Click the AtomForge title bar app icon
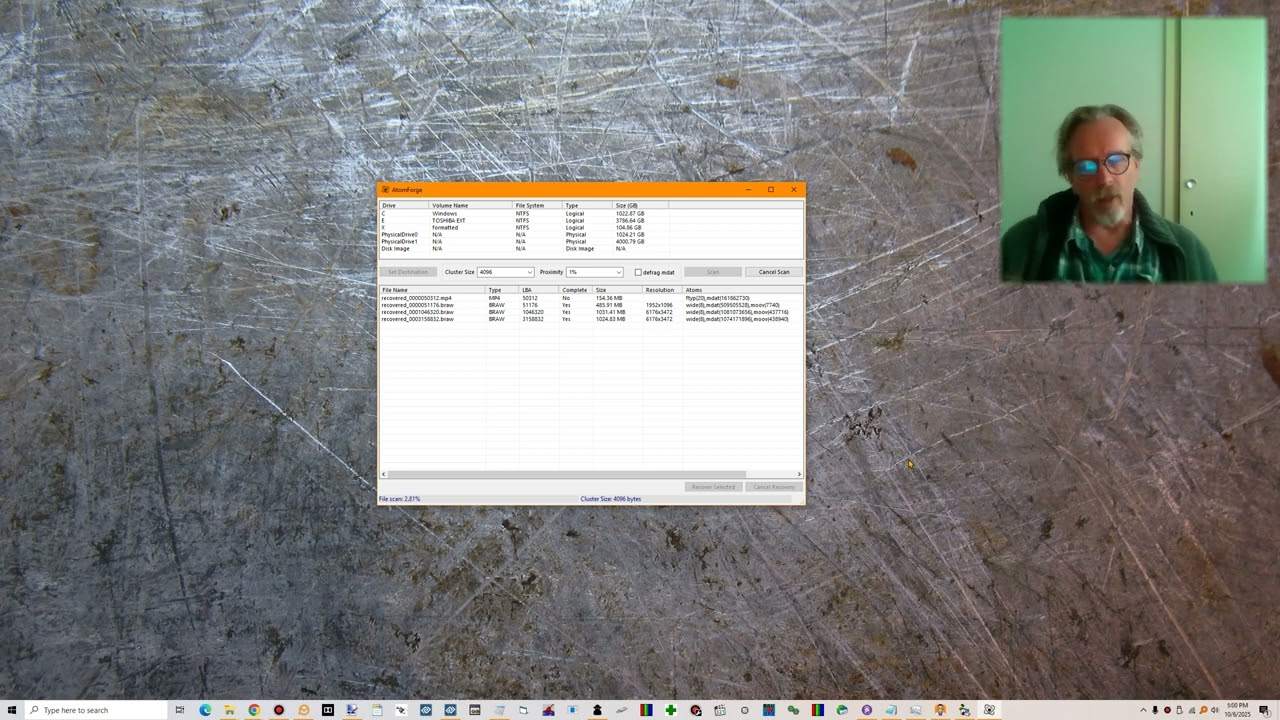Image resolution: width=1280 pixels, height=720 pixels. coord(385,189)
